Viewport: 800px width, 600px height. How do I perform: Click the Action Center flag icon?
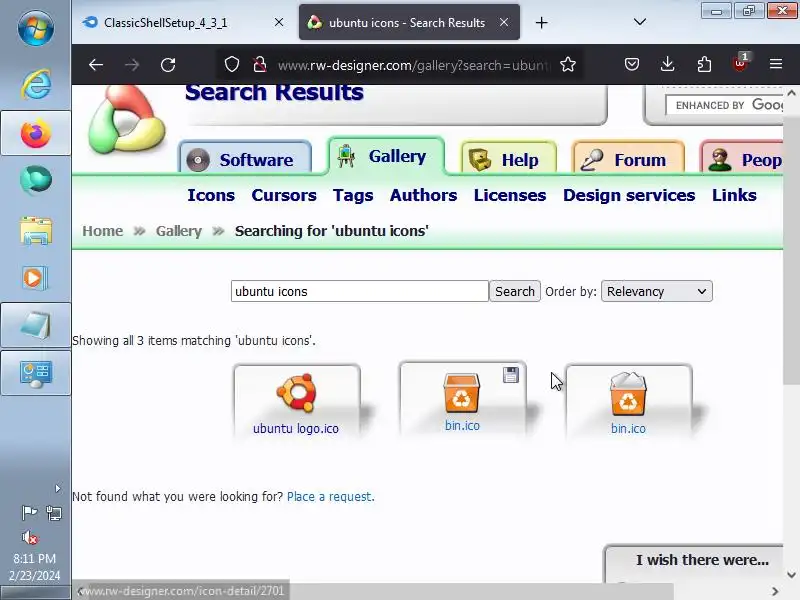click(29, 512)
